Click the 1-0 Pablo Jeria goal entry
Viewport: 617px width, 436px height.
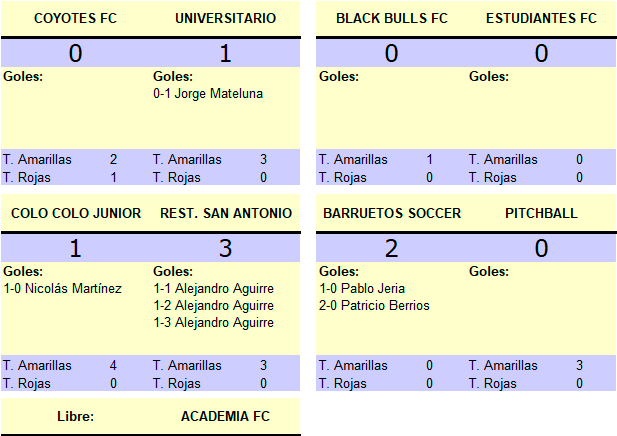tap(362, 288)
